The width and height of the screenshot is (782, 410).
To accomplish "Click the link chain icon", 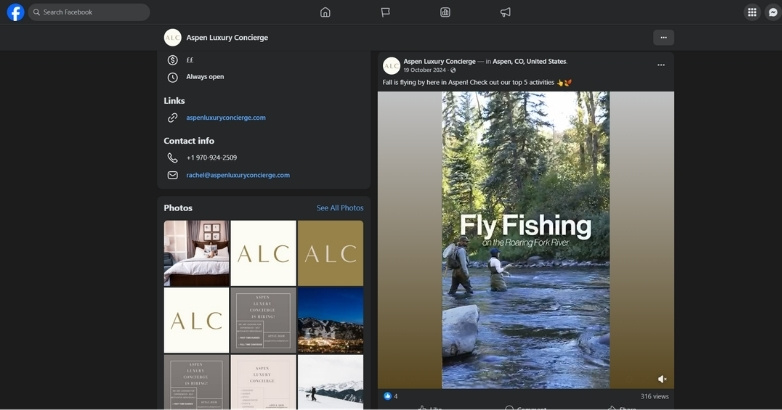I will click(x=173, y=118).
